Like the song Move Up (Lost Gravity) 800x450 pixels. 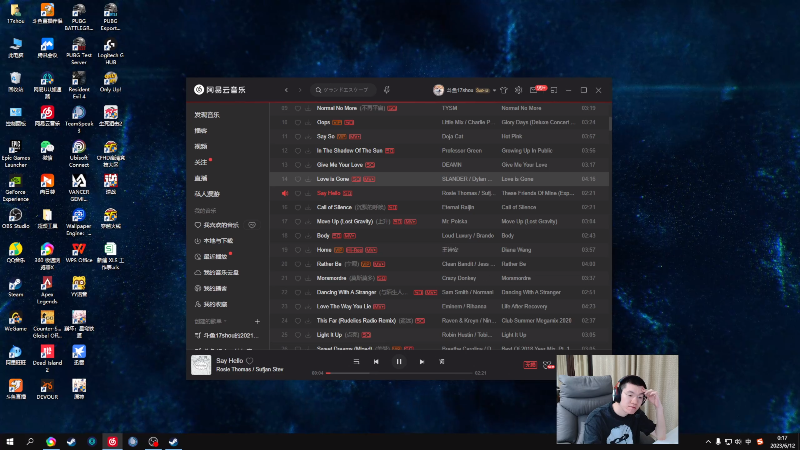tap(298, 221)
